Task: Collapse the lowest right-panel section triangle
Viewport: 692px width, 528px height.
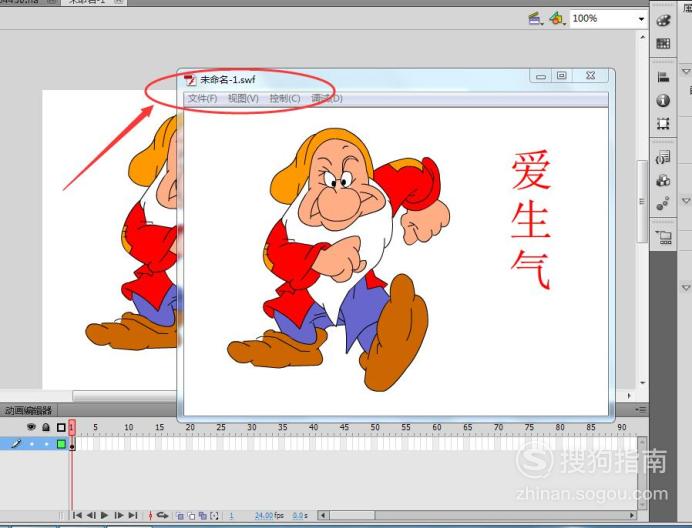Action: coord(686,288)
